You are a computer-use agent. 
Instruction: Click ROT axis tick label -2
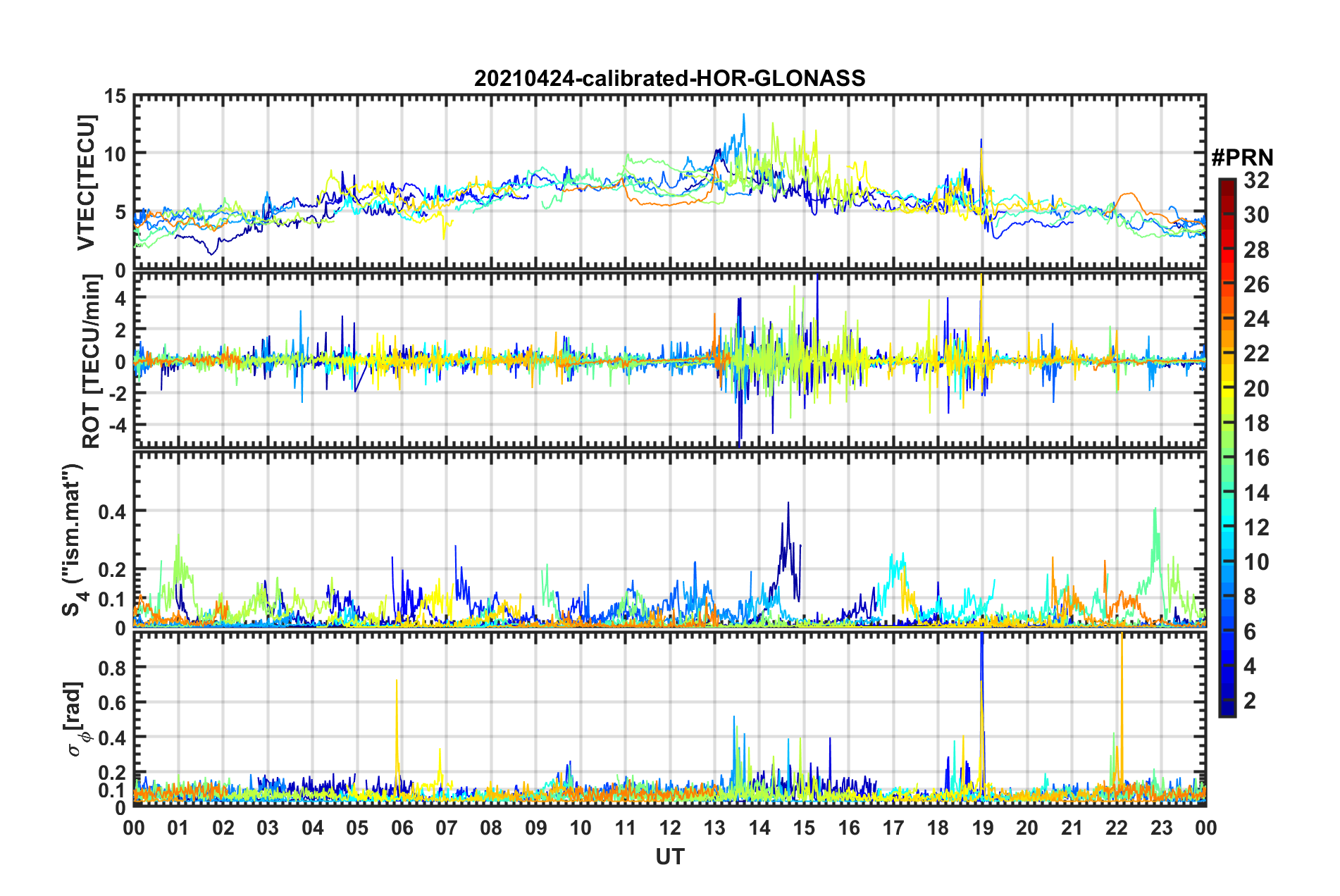pyautogui.click(x=118, y=394)
